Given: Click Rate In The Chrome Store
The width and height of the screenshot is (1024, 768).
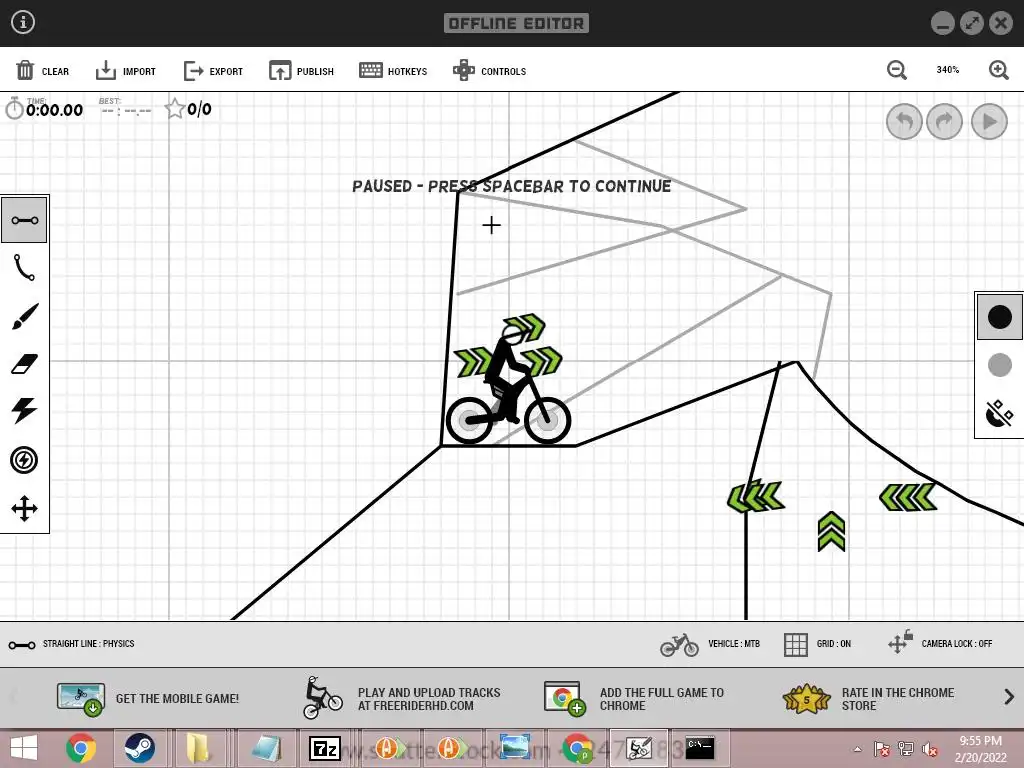Looking at the screenshot, I should pyautogui.click(x=869, y=699).
